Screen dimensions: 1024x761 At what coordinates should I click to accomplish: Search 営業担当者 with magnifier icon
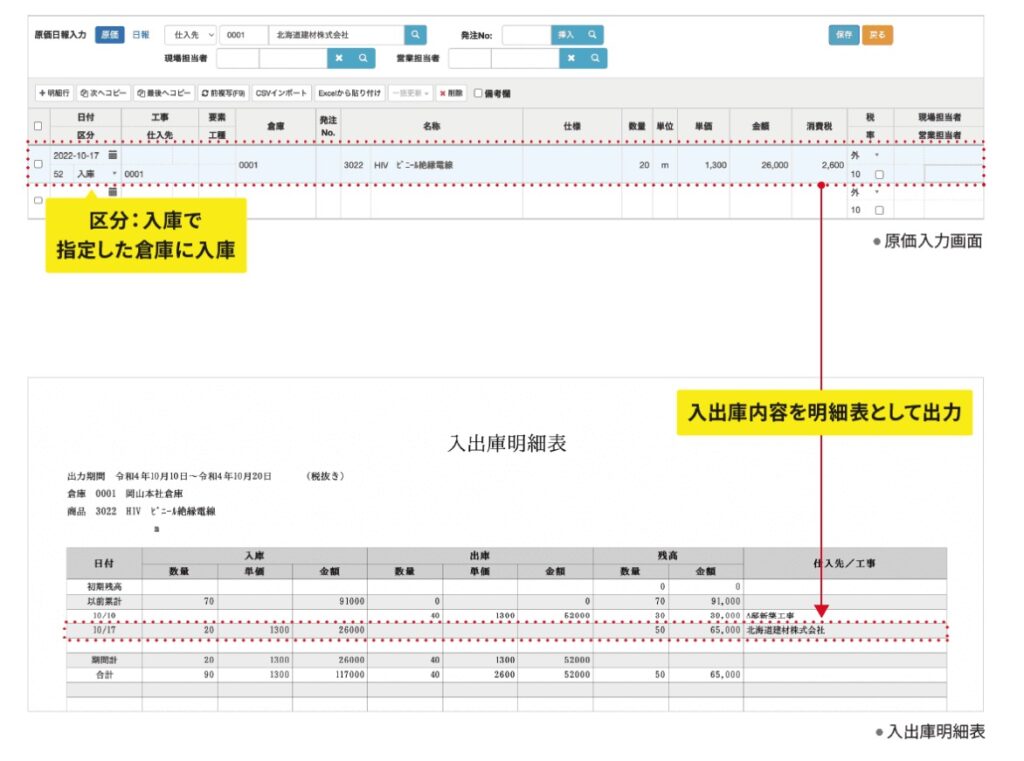click(x=595, y=58)
